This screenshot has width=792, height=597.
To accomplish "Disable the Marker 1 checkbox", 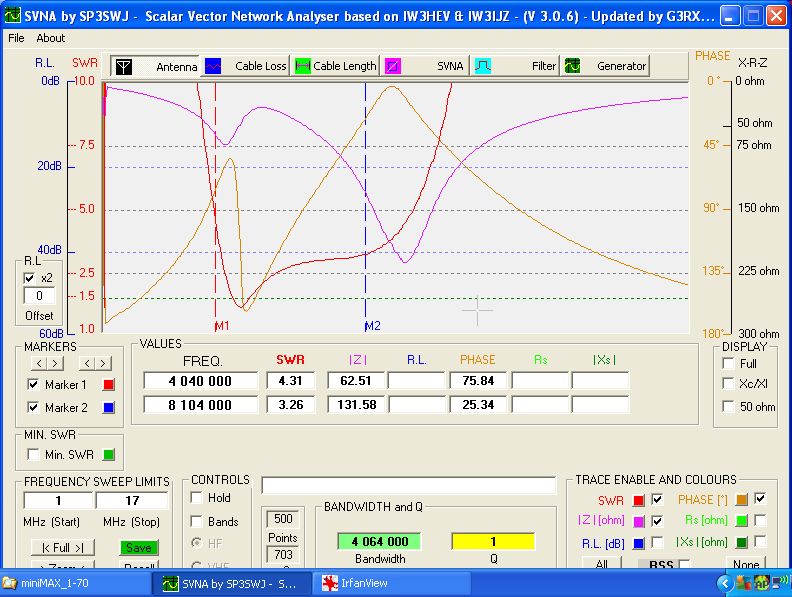I will (x=34, y=384).
